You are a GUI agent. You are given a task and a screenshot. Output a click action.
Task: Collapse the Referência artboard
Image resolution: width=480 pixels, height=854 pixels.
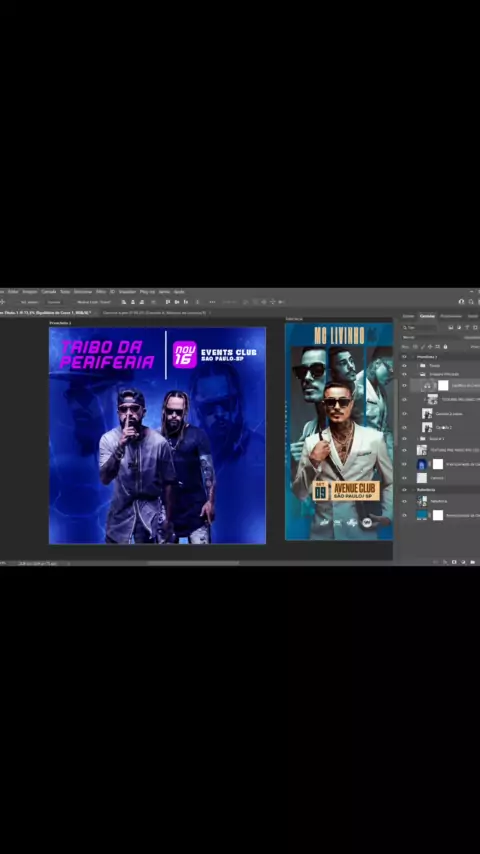[413, 490]
